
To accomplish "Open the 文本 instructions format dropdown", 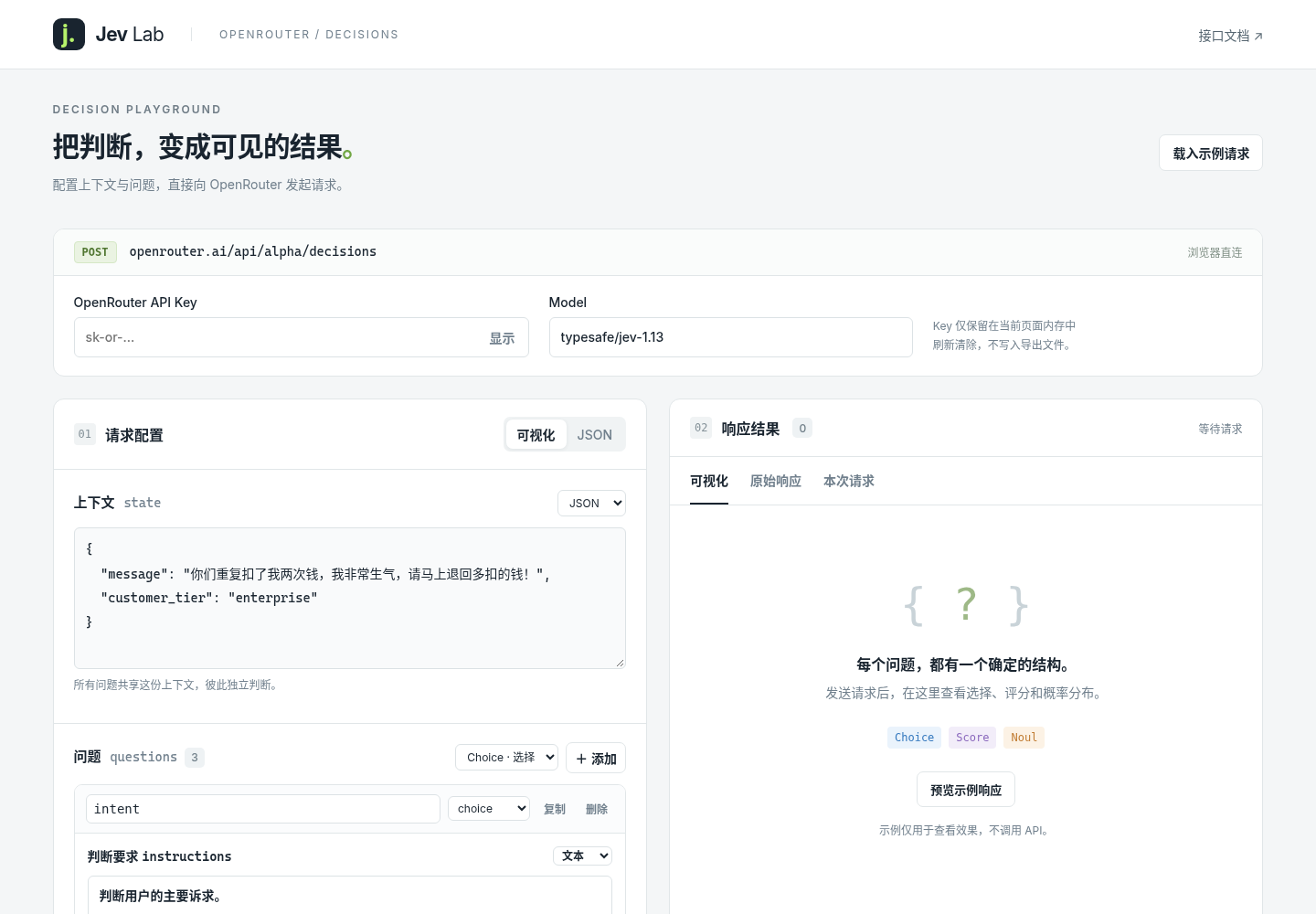I will (582, 856).
